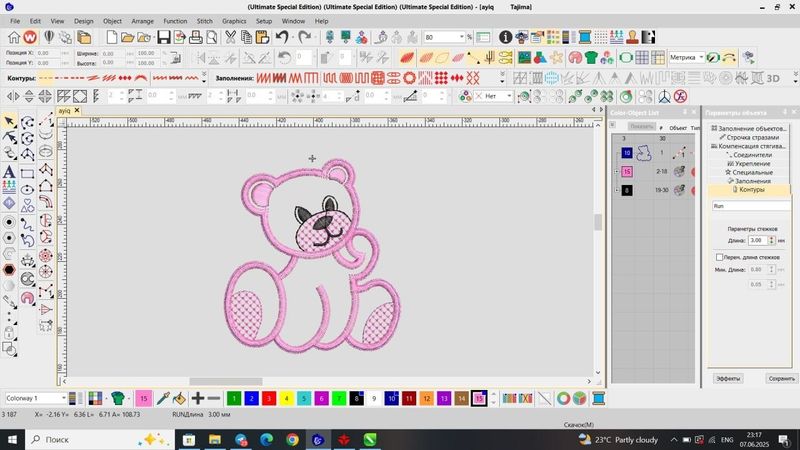Select the Укрепление properties tab
The height and width of the screenshot is (450, 800).
(749, 164)
